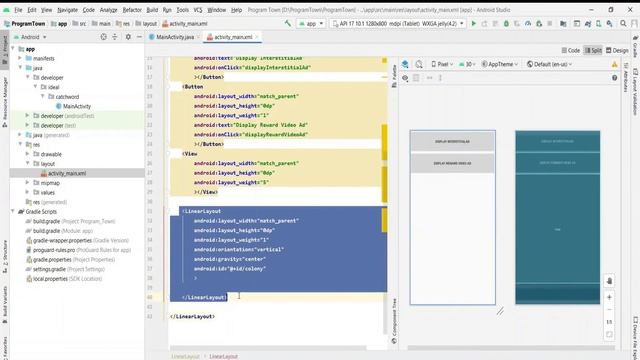This screenshot has height=360, width=640.
Task: Click the Debug app bug icon
Action: point(506,24)
